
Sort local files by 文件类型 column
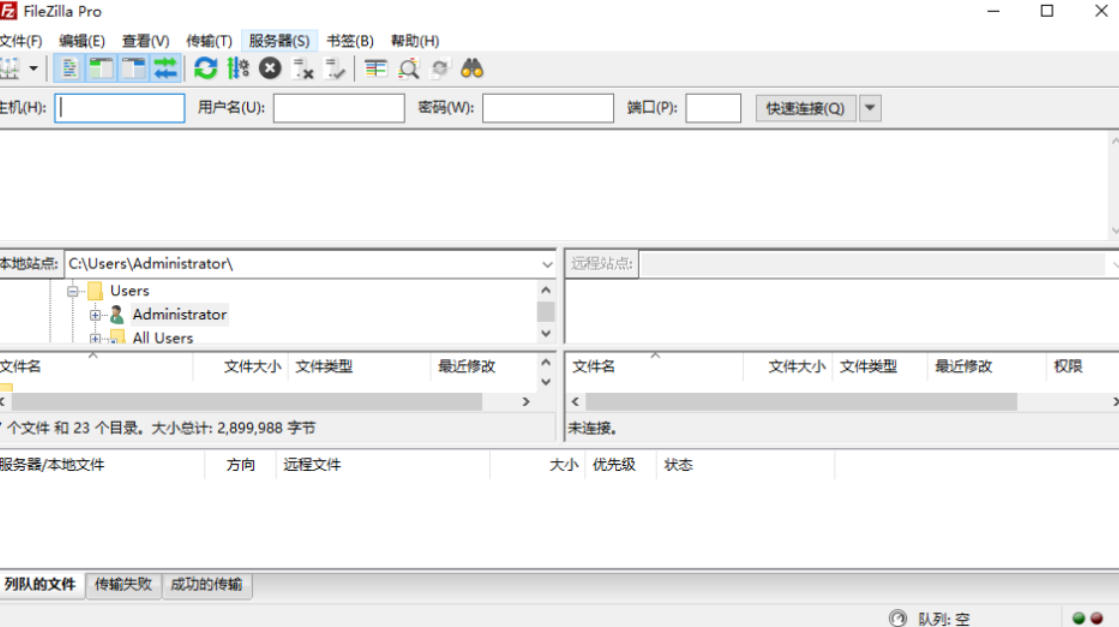point(359,367)
